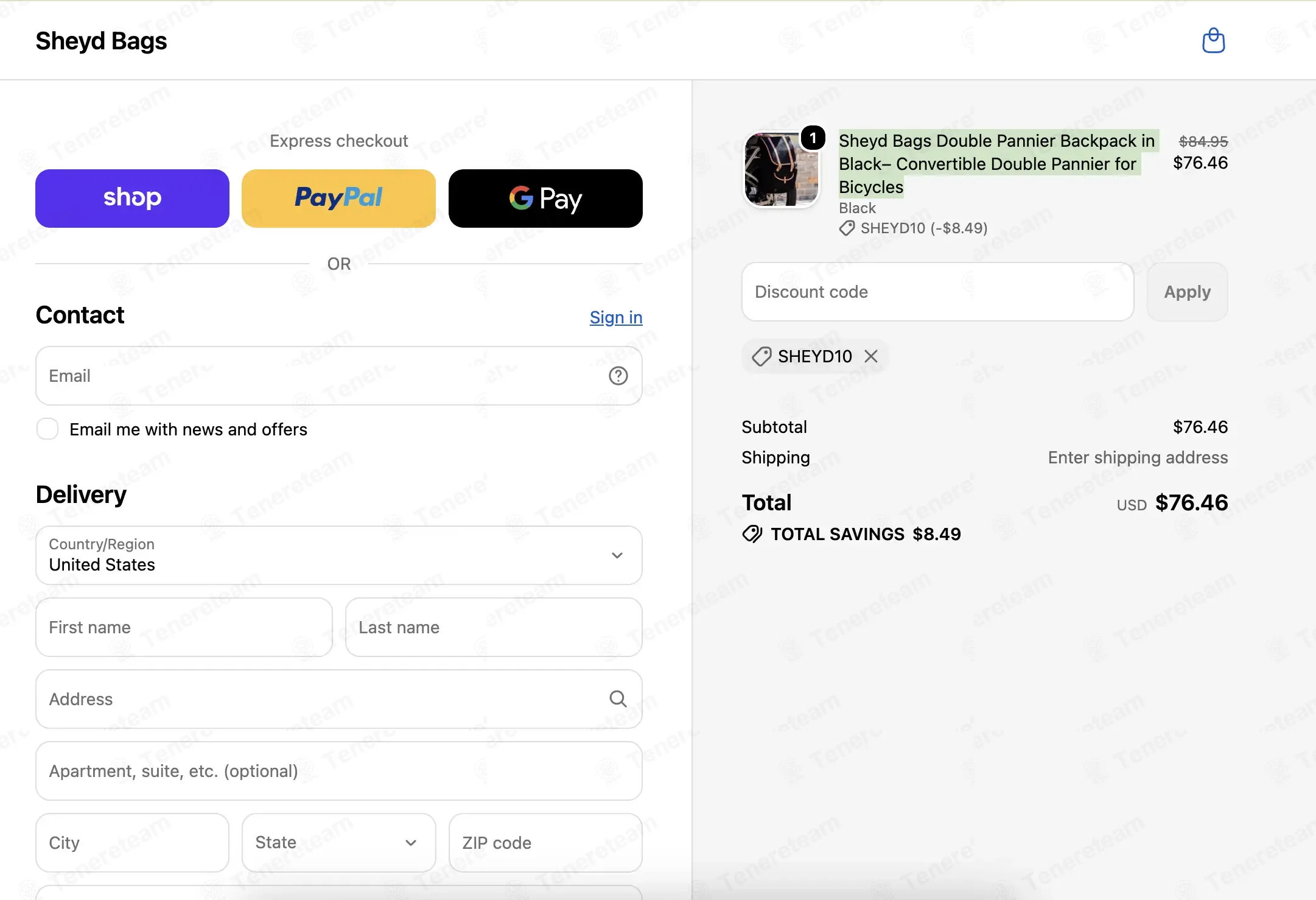
Task: Open the State dropdown
Action: [339, 843]
